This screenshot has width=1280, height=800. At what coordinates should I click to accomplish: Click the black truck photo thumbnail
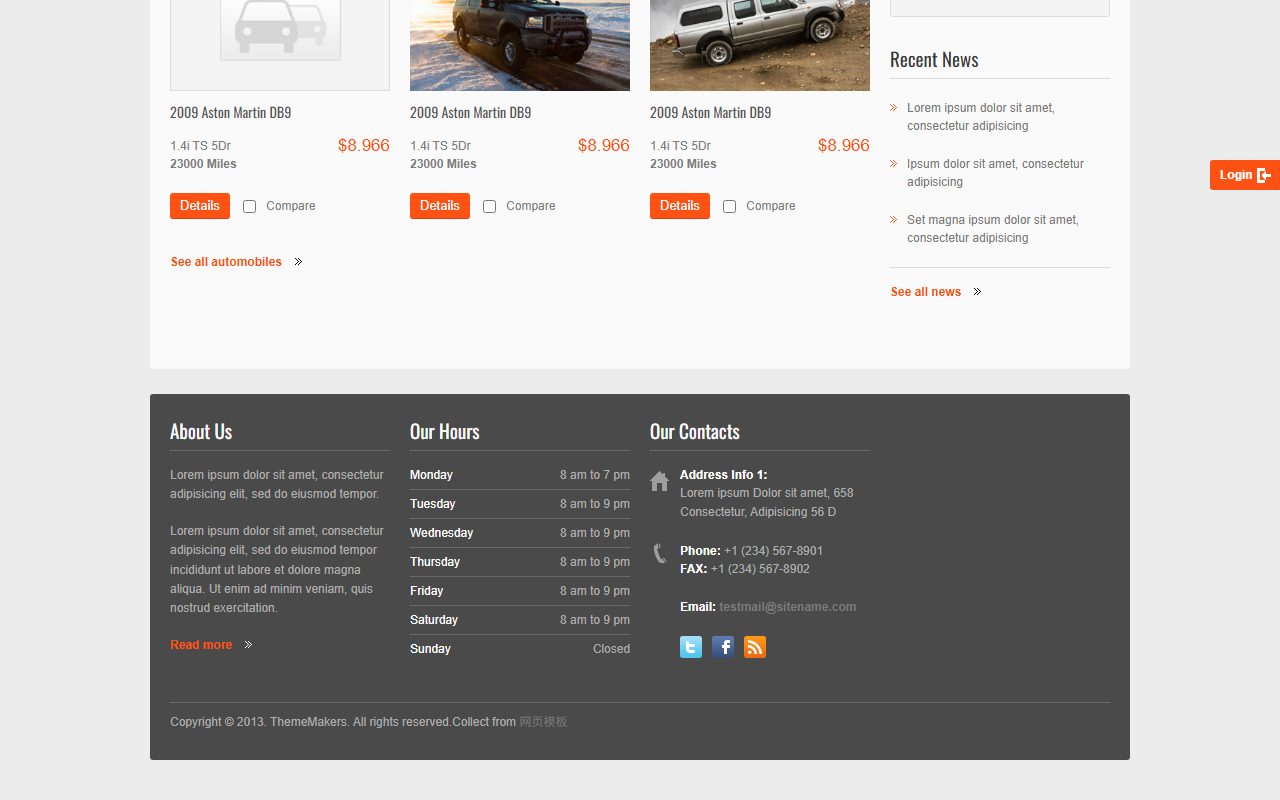click(x=520, y=45)
